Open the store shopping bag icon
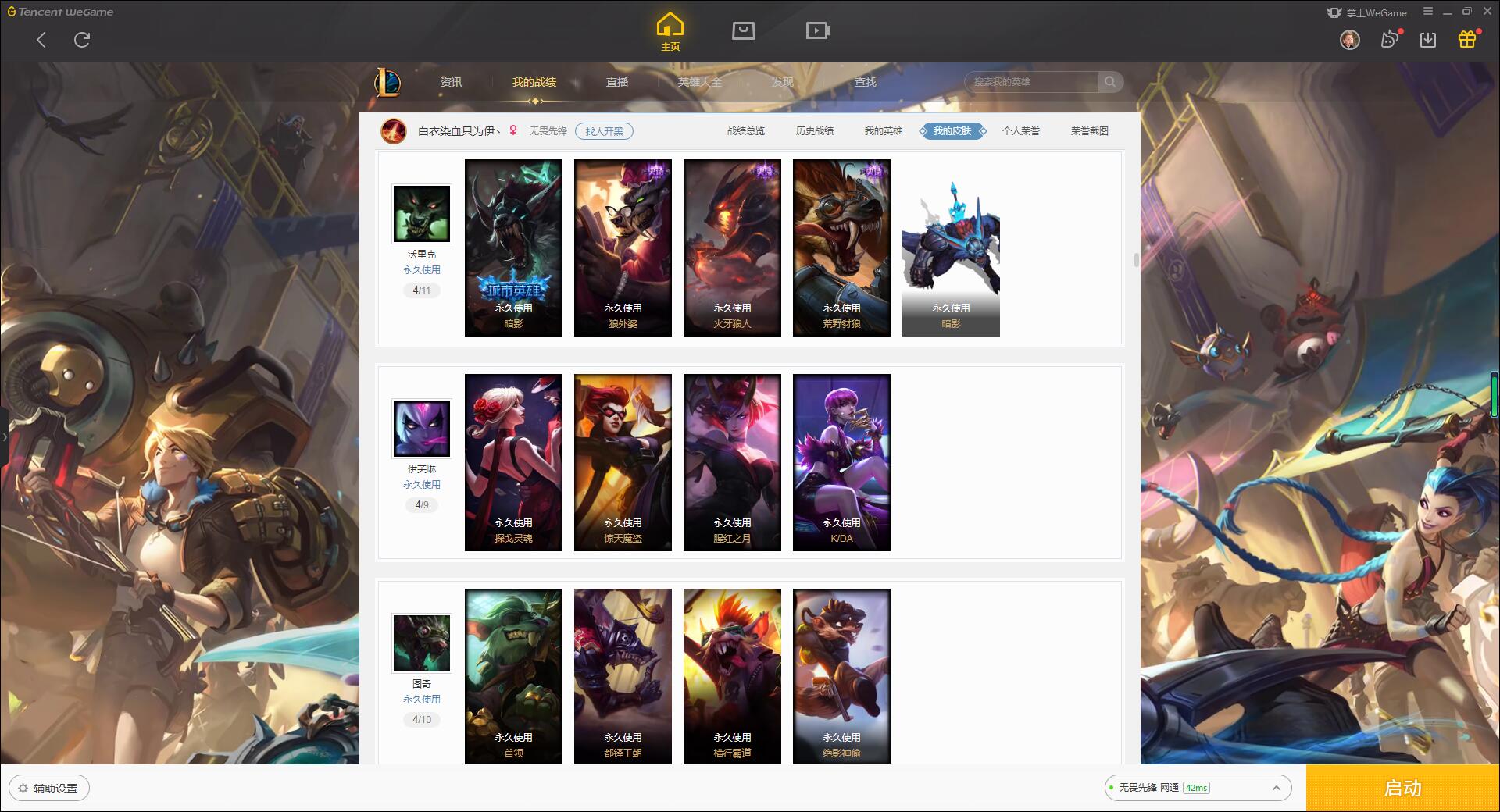Screen dimensions: 1500x812 click(743, 30)
